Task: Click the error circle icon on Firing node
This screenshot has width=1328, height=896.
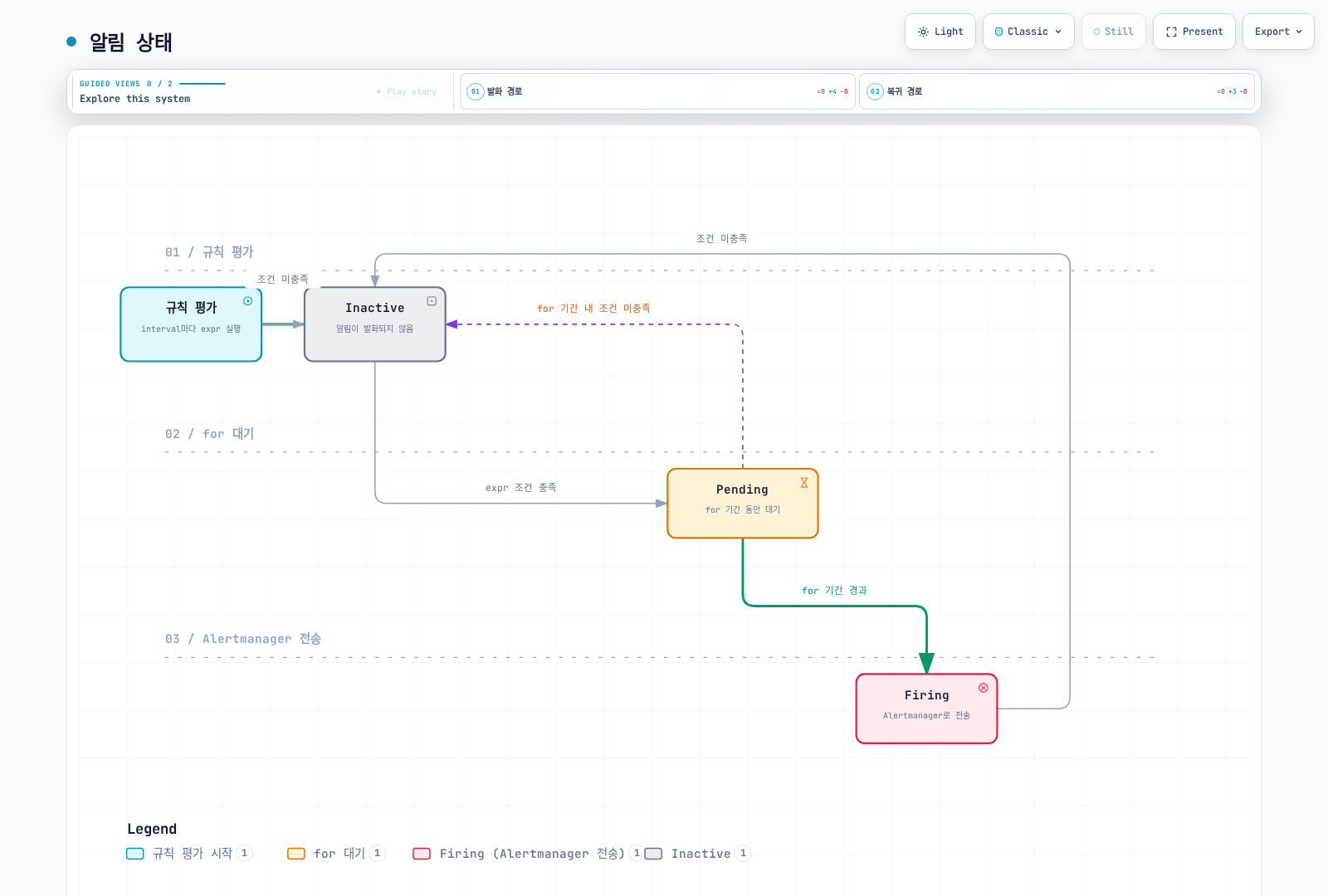Action: pos(984,688)
